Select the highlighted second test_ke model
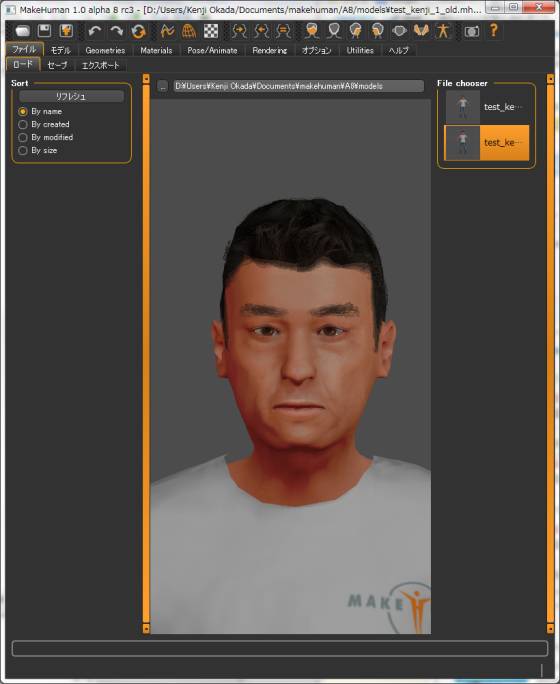 point(487,143)
